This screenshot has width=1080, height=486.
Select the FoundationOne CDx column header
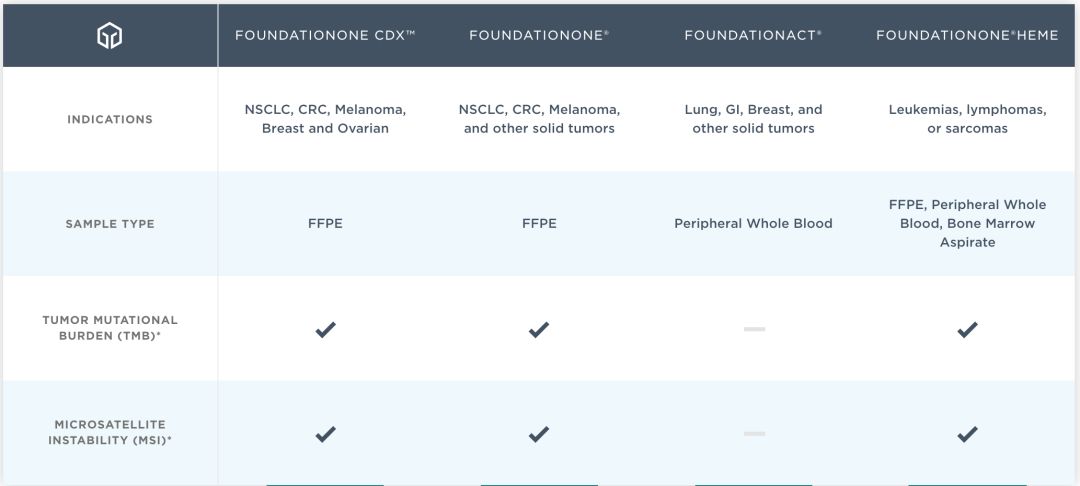tap(325, 35)
